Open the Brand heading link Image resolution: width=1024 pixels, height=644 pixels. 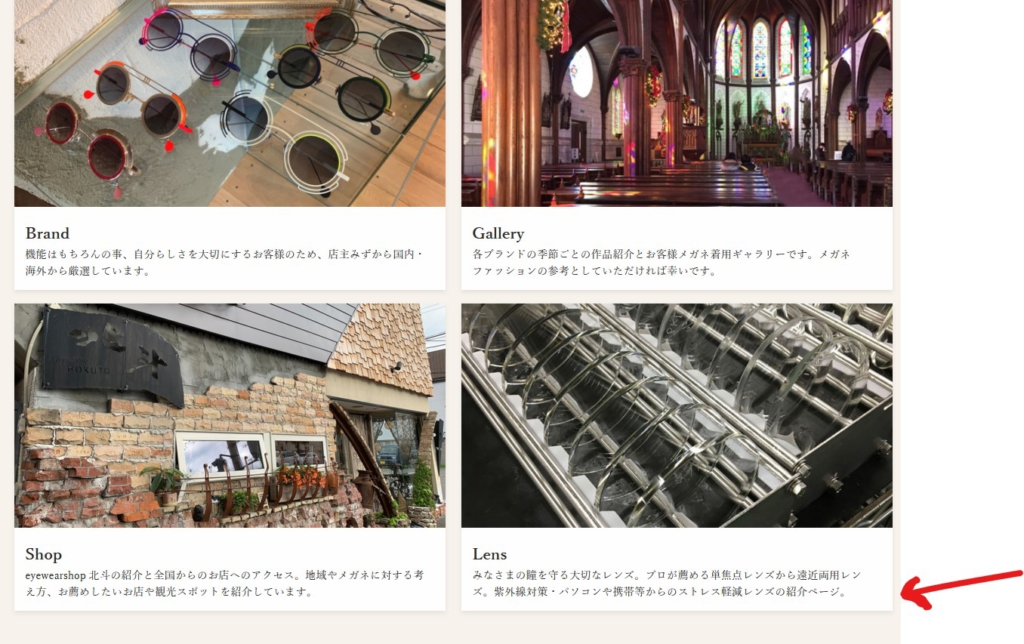[47, 233]
